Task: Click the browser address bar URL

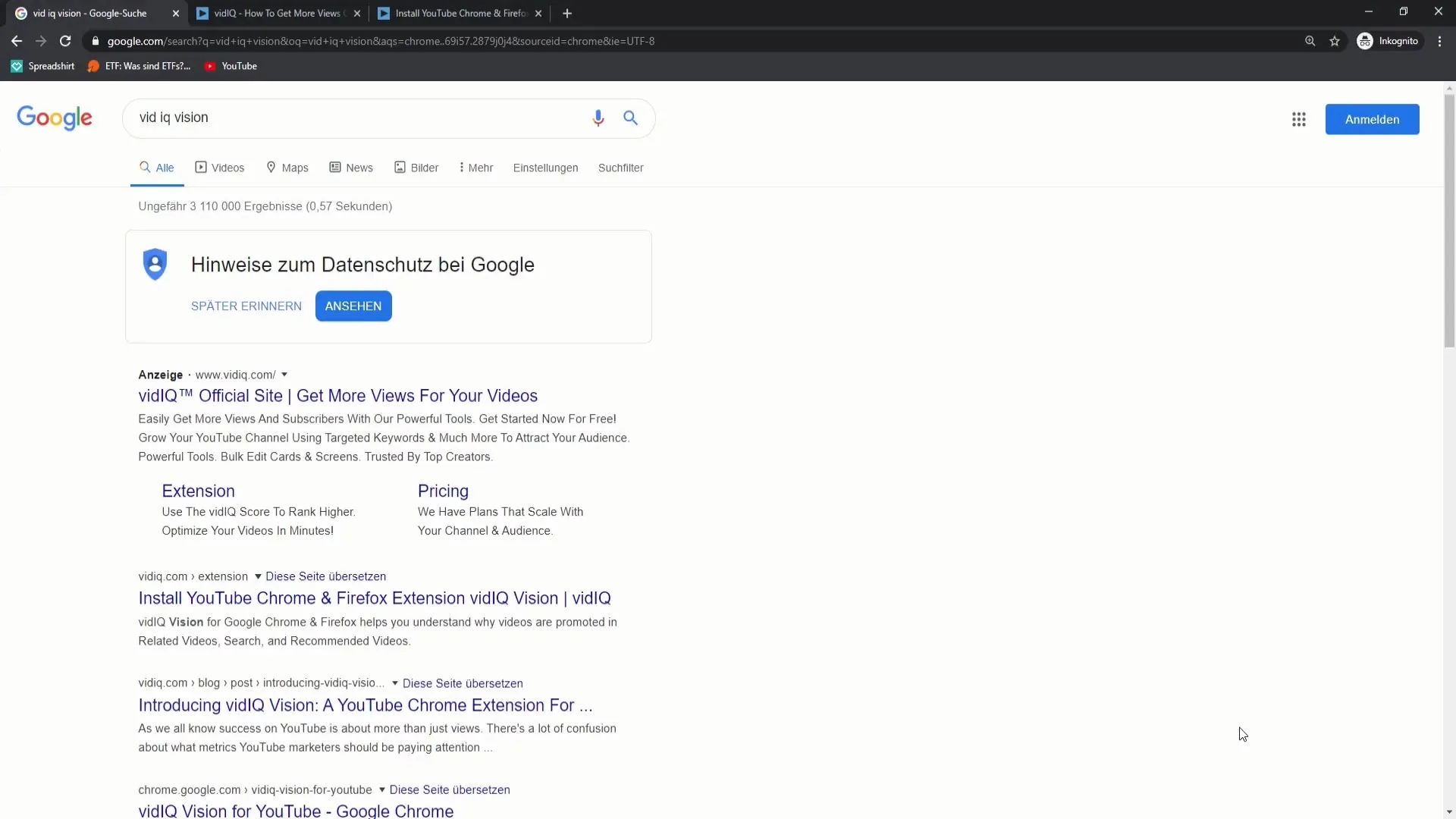Action: pos(381,41)
